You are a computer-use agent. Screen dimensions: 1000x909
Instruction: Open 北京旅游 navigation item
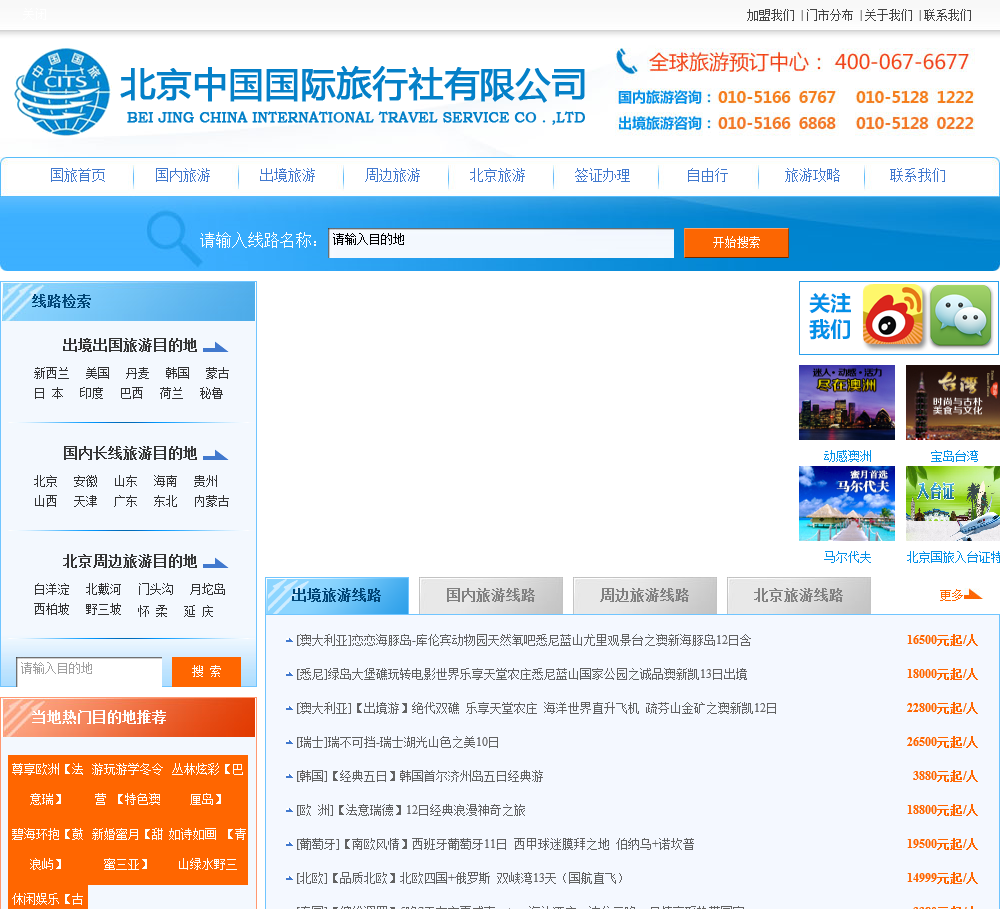[497, 175]
